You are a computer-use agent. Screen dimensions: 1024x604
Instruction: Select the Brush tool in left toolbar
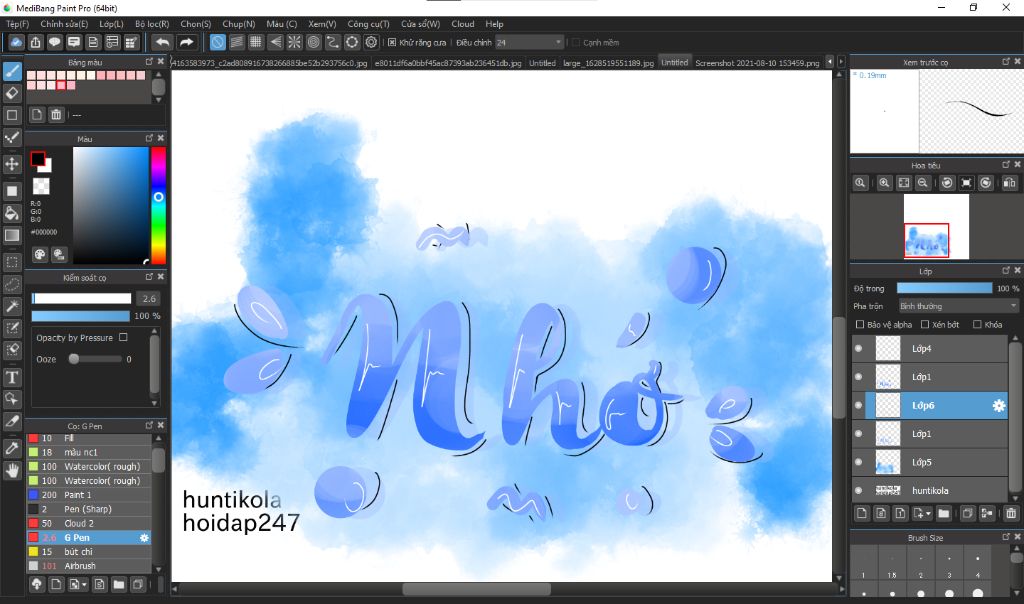point(12,71)
